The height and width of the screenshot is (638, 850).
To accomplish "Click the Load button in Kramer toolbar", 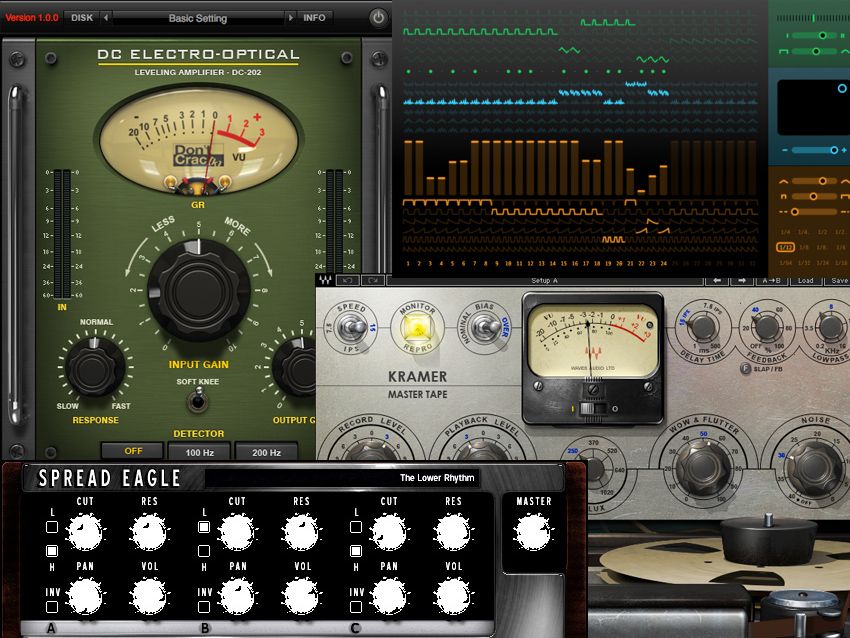I will [x=805, y=280].
